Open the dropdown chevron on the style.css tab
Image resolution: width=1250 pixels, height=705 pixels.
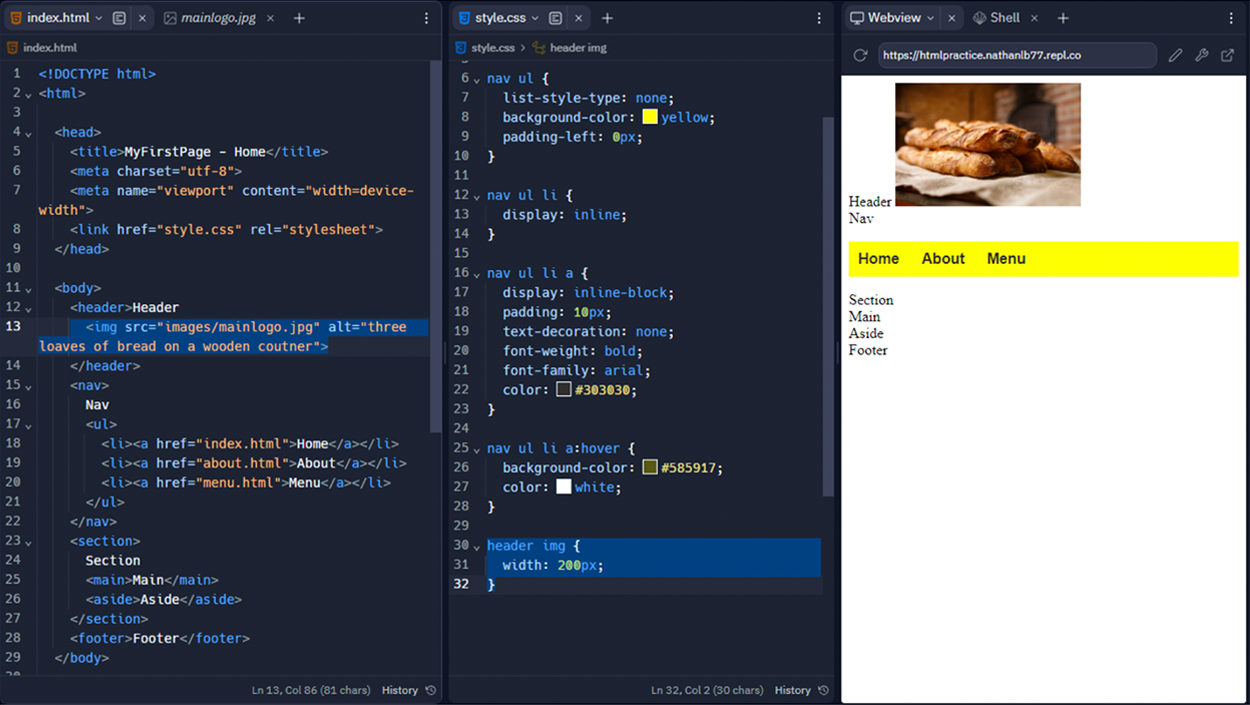[535, 18]
